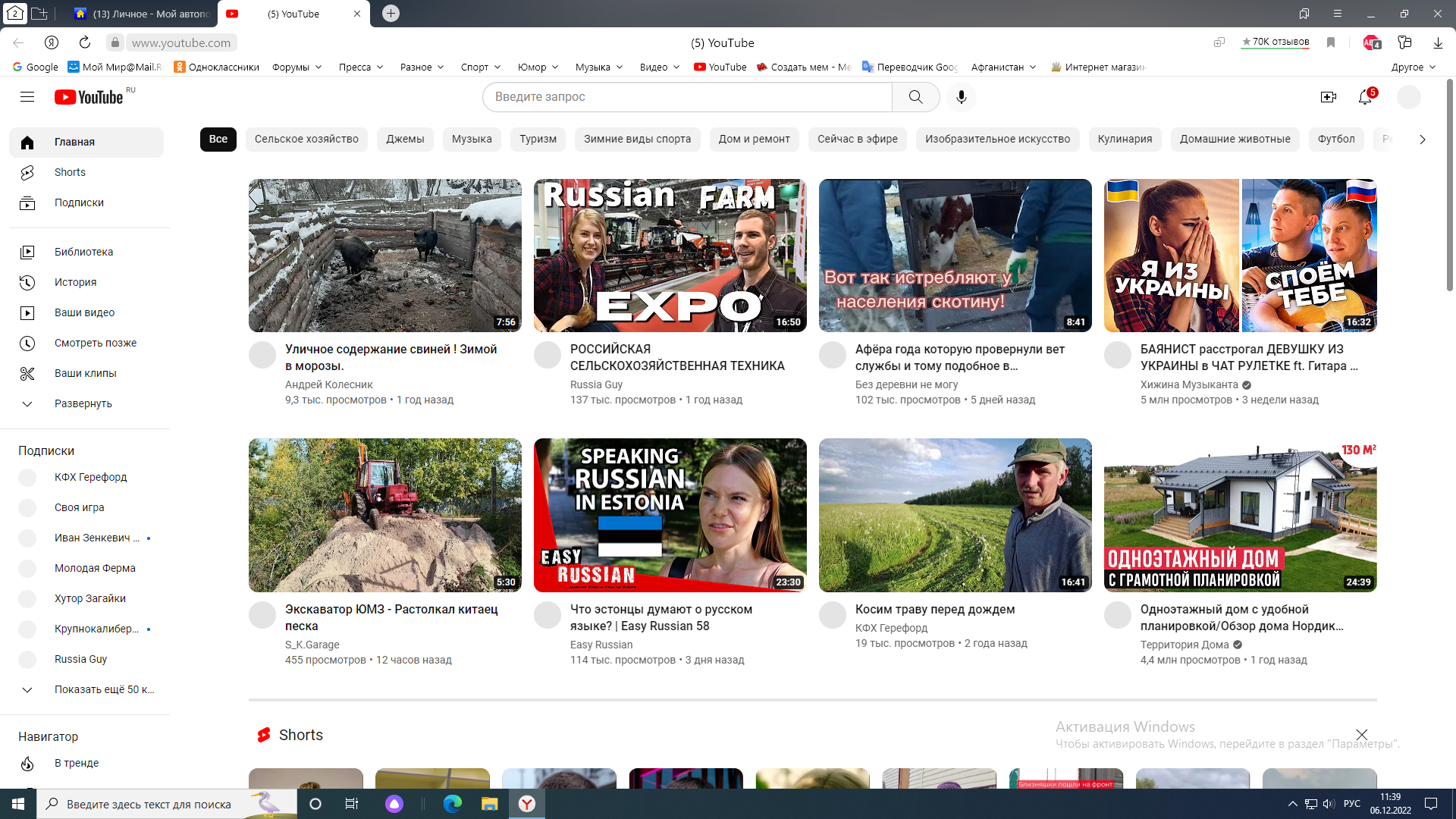Open the Другое bookmarks dropdown
Image resolution: width=1456 pixels, height=819 pixels.
pyautogui.click(x=1414, y=67)
